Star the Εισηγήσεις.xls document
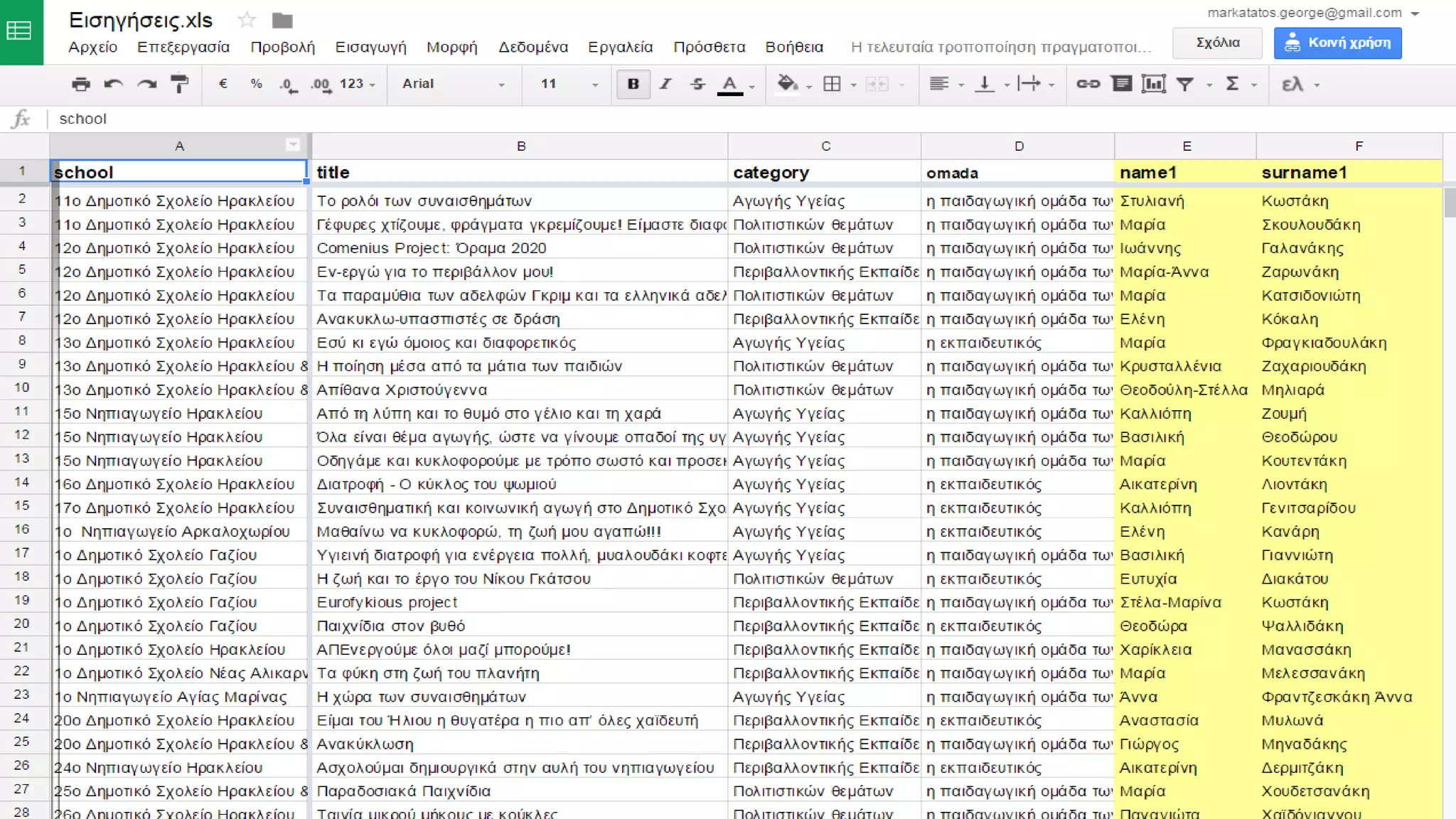The image size is (1456, 819). click(x=247, y=20)
